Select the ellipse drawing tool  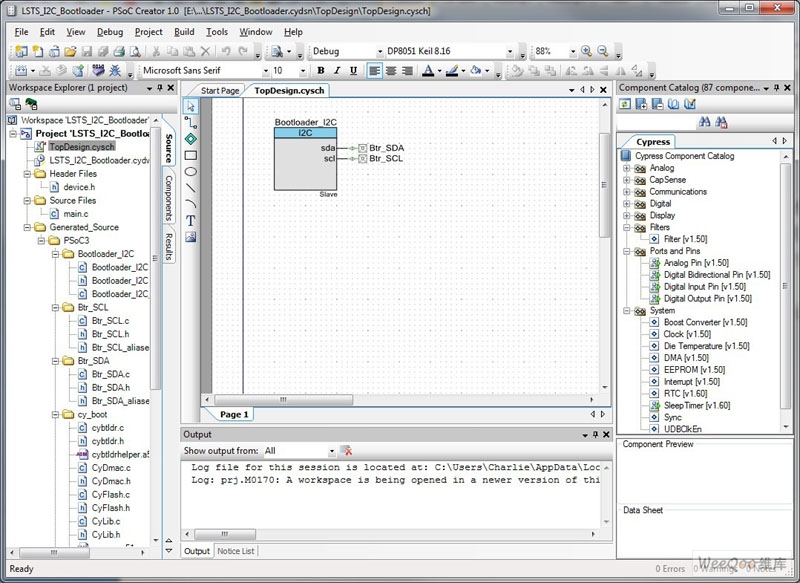191,171
